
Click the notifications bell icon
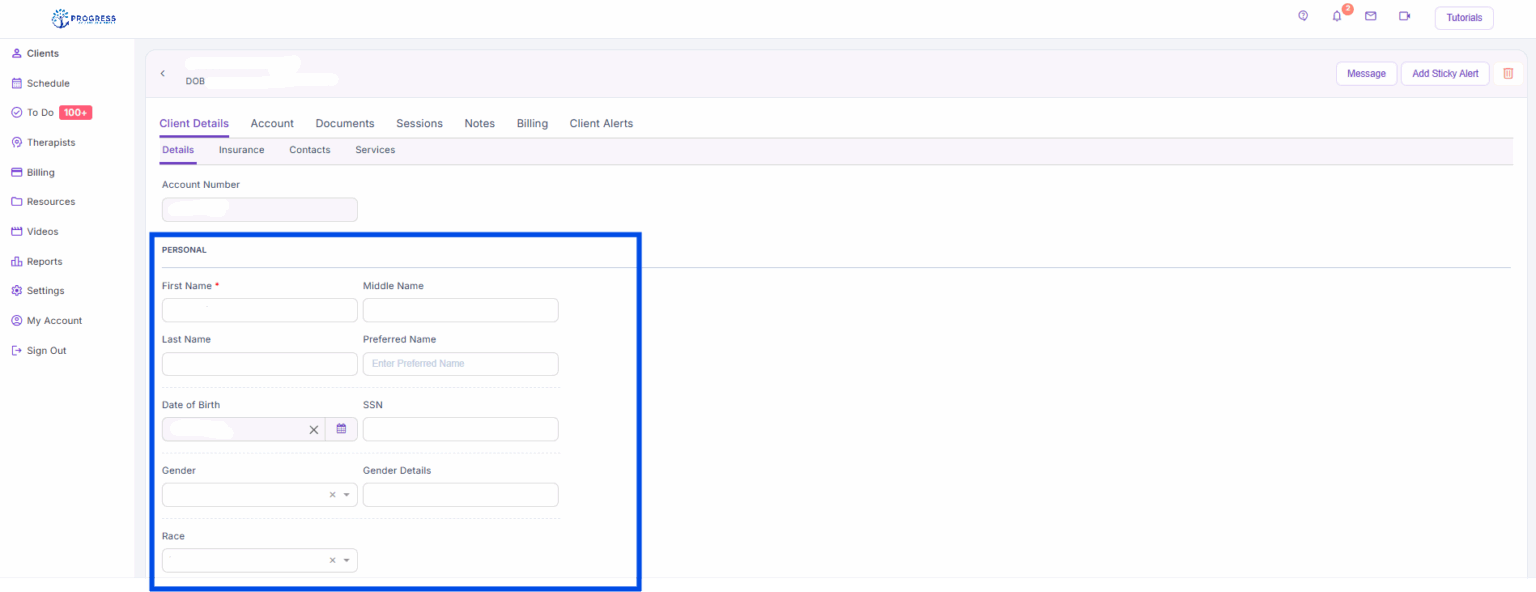pyautogui.click(x=1337, y=16)
